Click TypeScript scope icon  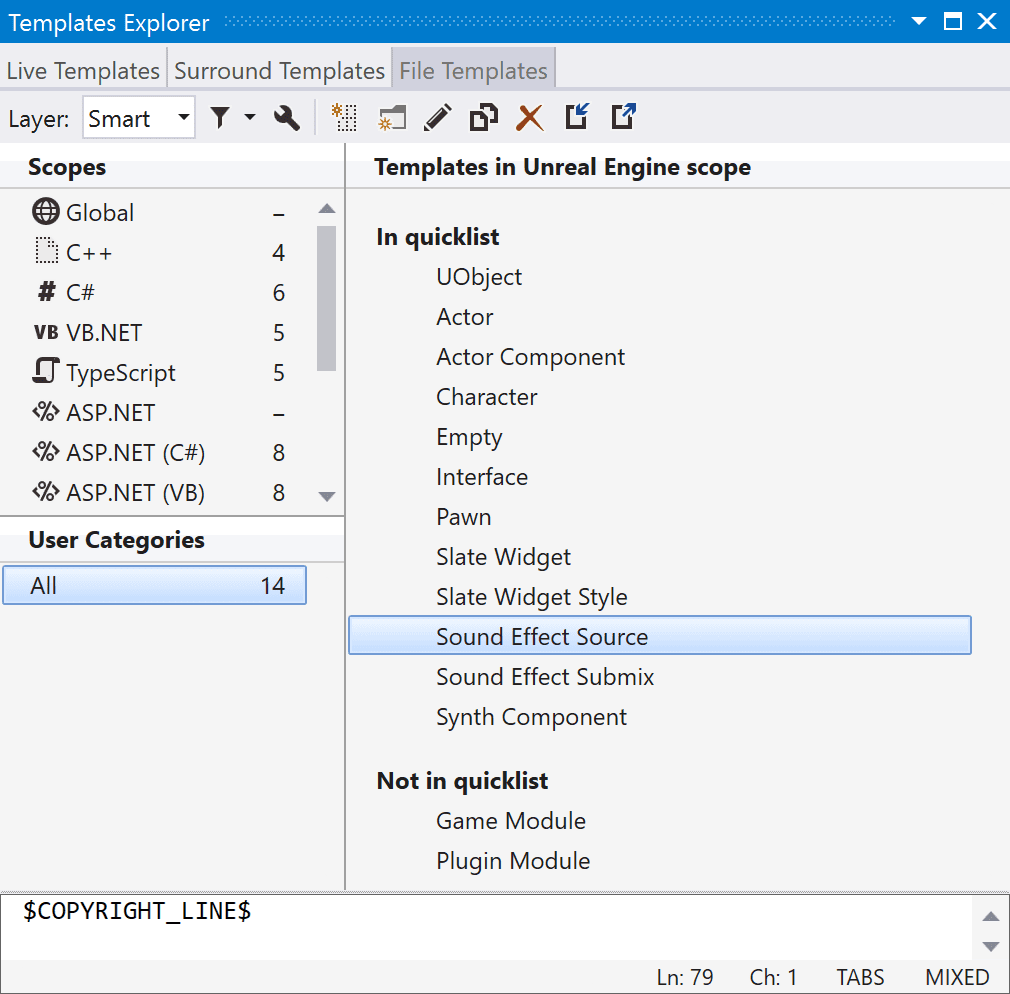pos(46,371)
